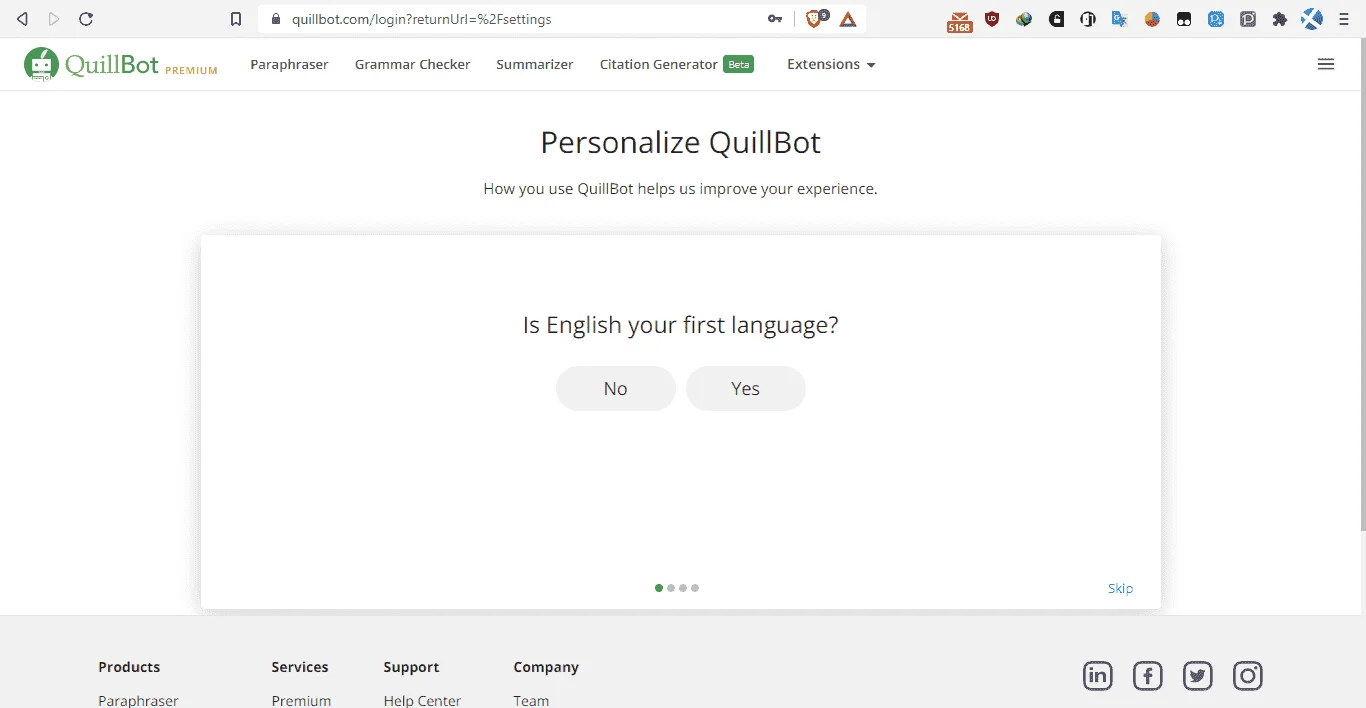Visit QuillBot Facebook page
This screenshot has height=708, width=1366.
(1148, 676)
